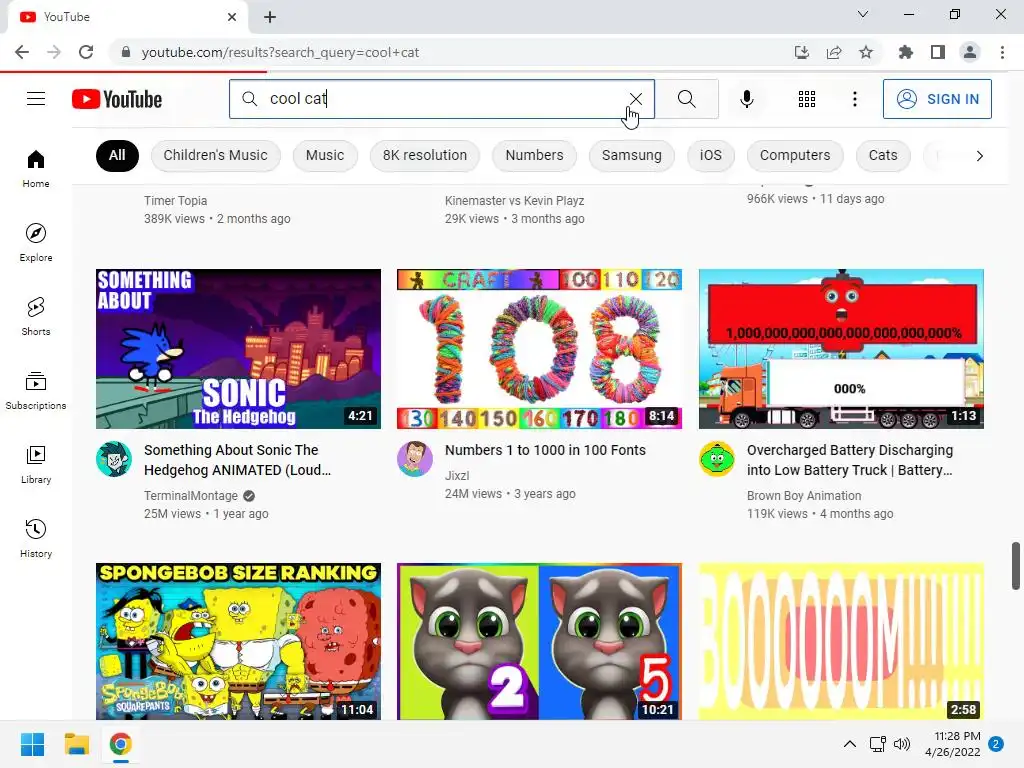Clear the search box with the X

tap(635, 99)
